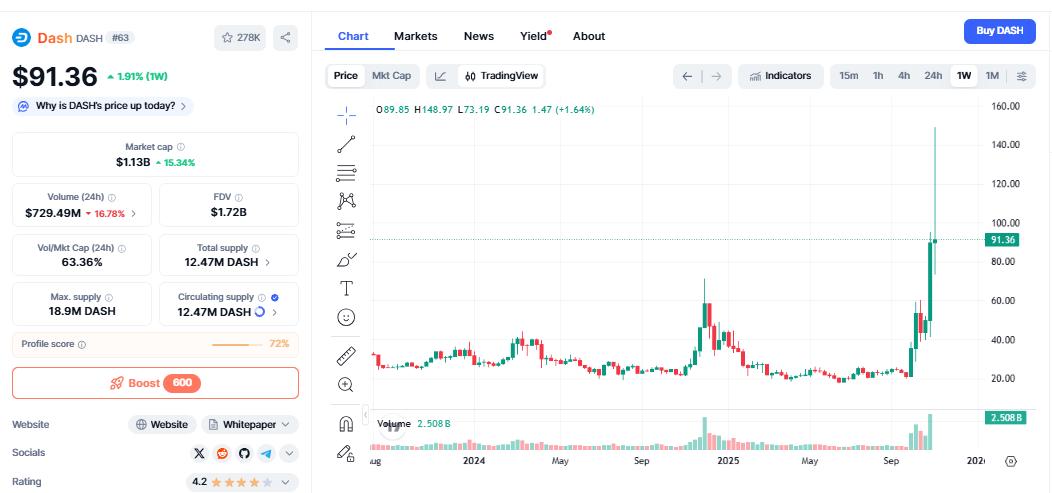The width and height of the screenshot is (1052, 493).
Task: Toggle chart to Mkt Cap view
Action: 391,76
